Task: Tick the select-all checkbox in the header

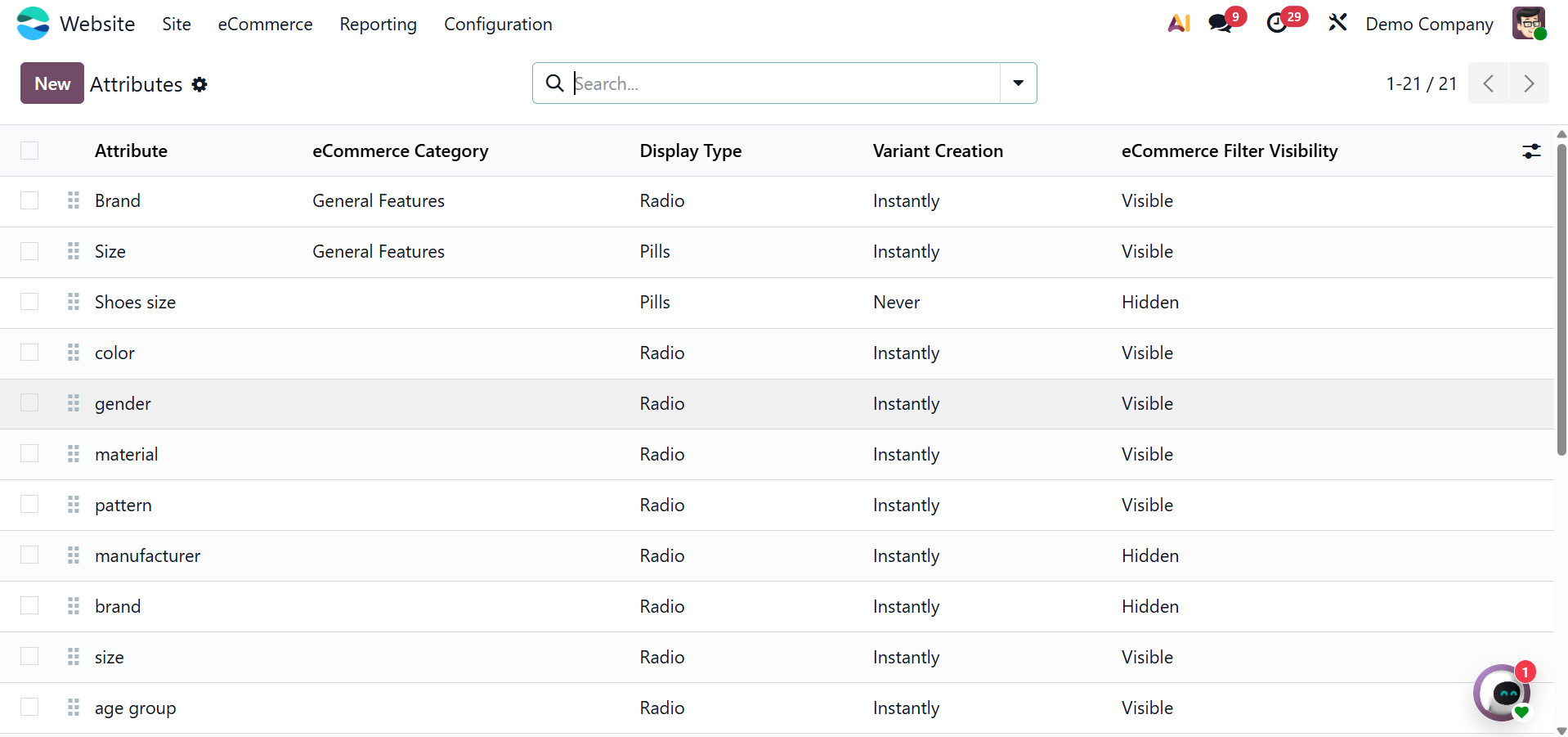Action: click(x=29, y=151)
